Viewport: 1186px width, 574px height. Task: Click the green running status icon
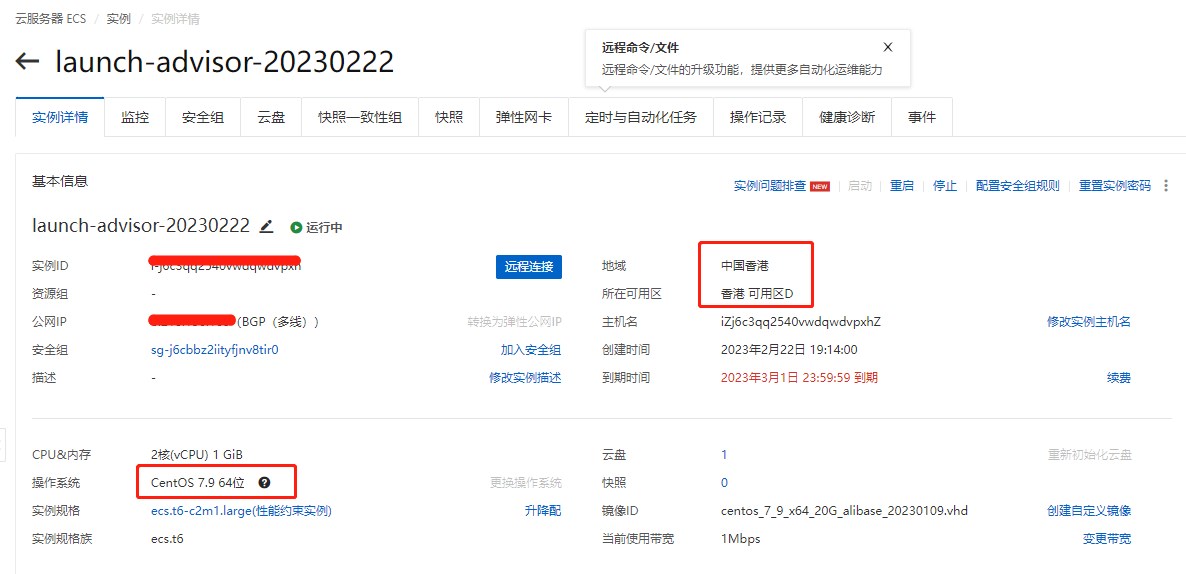[296, 227]
